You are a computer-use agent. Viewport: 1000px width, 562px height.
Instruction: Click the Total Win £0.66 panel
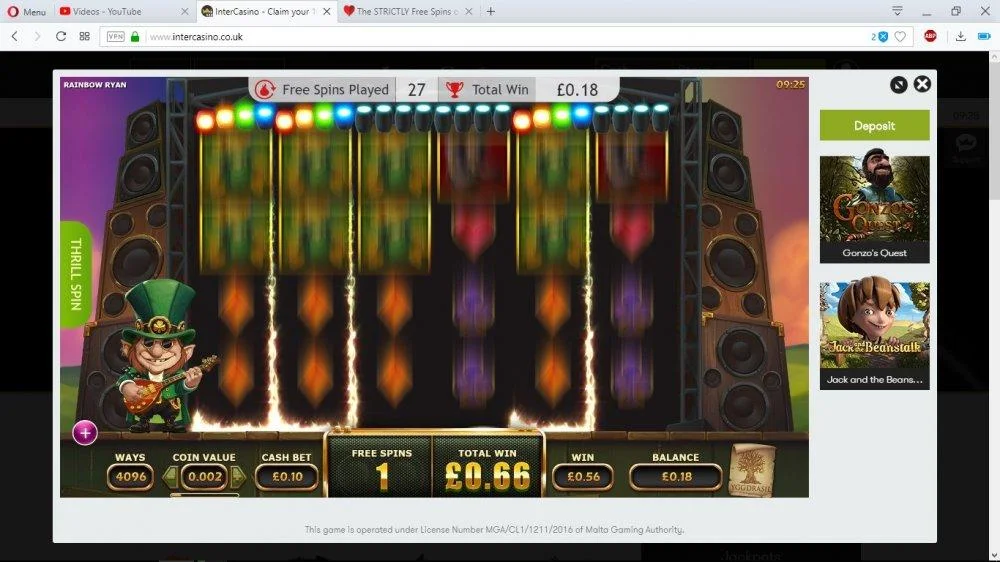point(487,468)
